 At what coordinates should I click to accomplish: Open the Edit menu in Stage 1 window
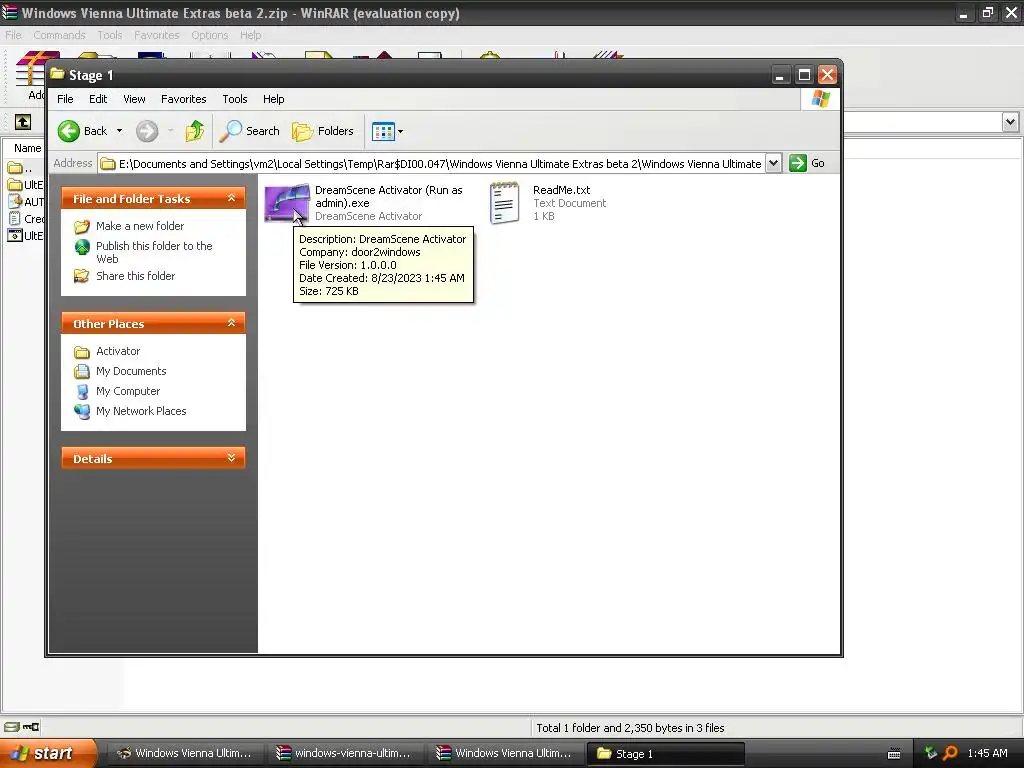click(x=98, y=99)
